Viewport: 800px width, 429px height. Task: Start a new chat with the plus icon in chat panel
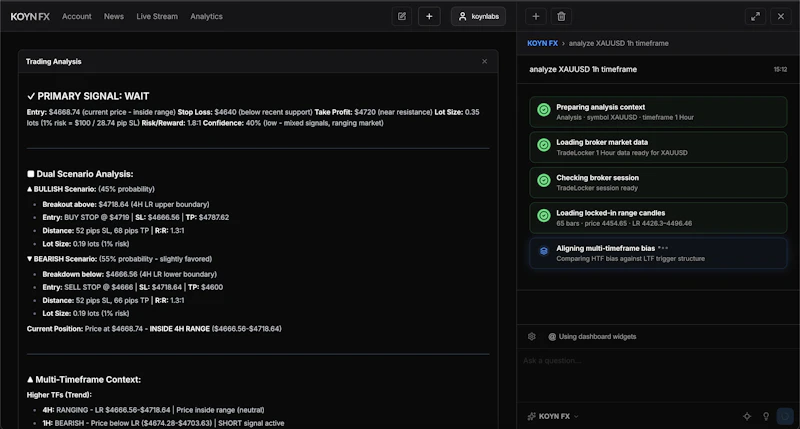coord(536,16)
